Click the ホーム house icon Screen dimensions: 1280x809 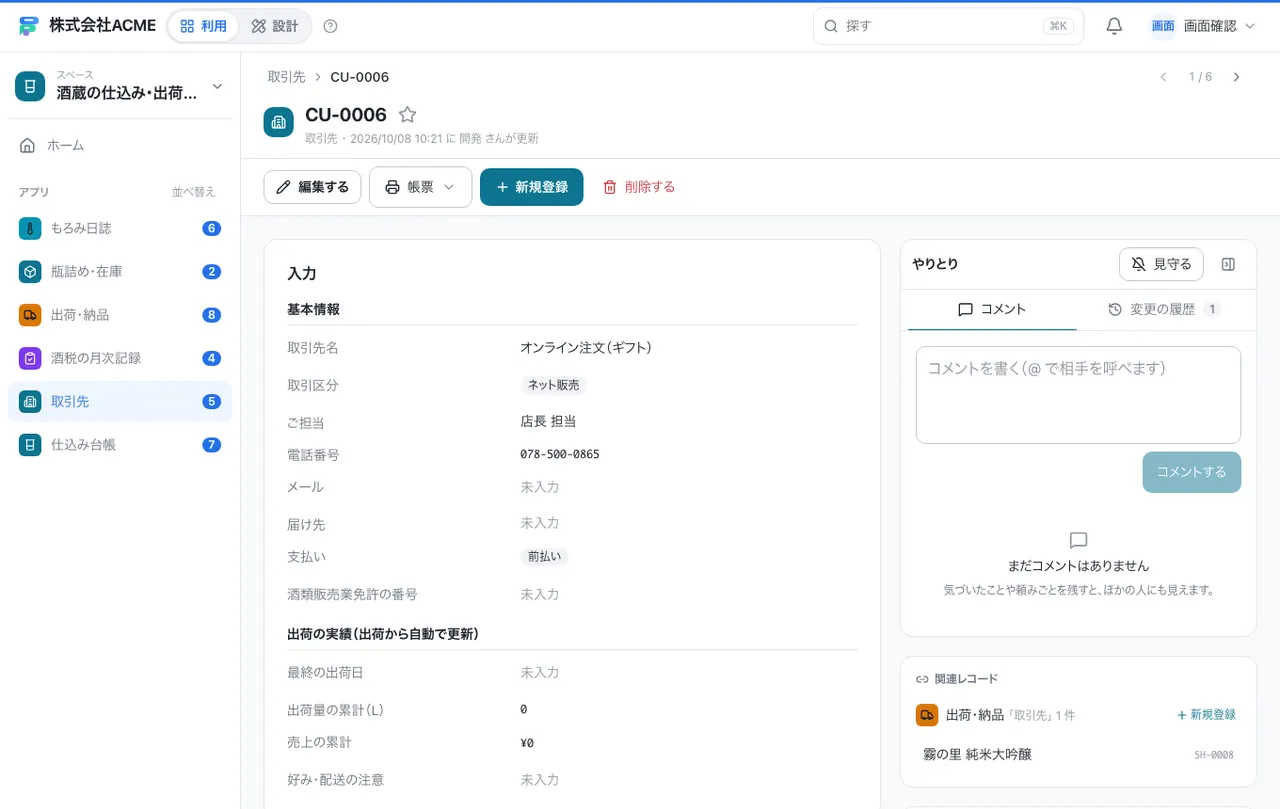point(28,145)
